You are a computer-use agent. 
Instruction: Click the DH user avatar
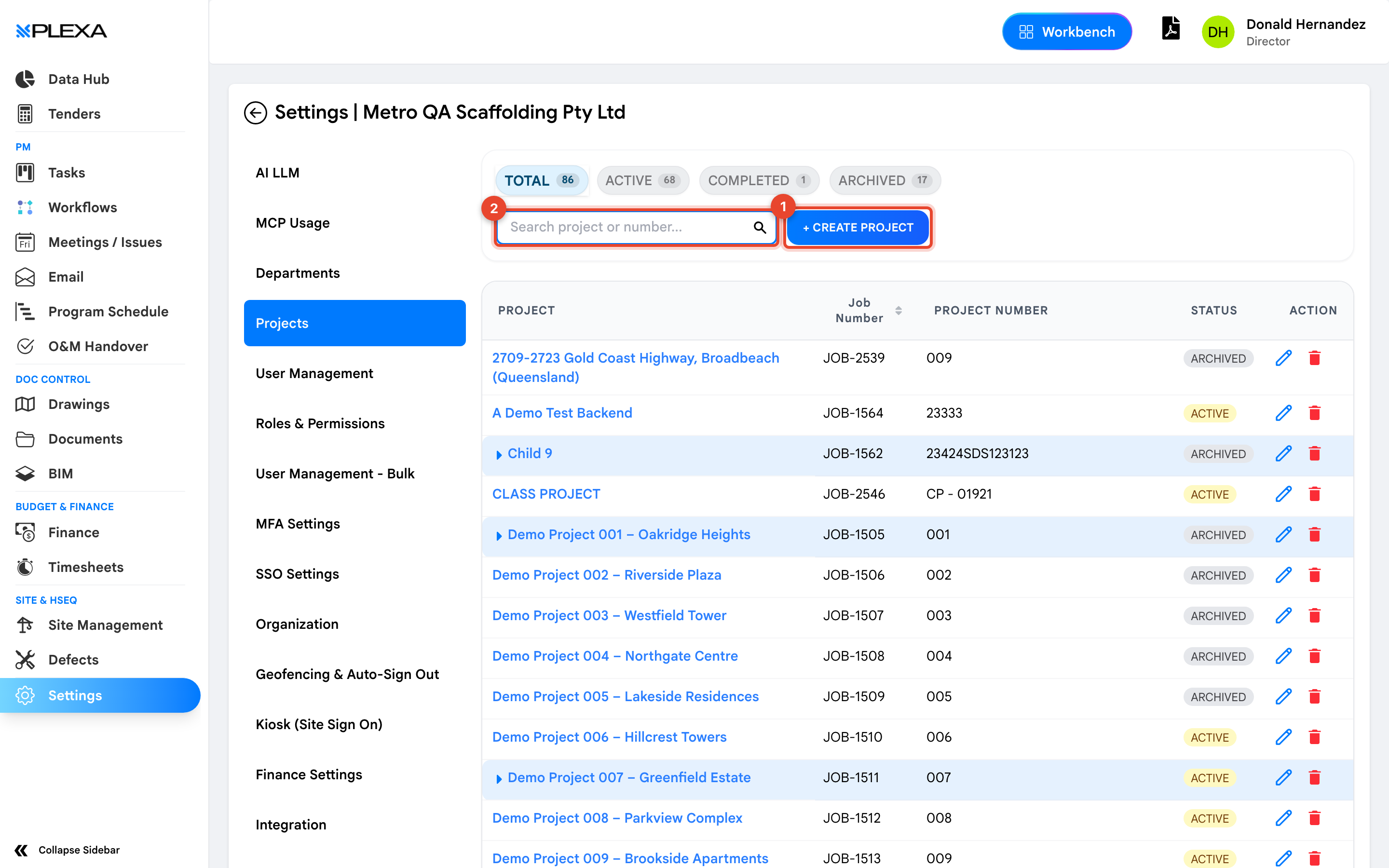coord(1218,31)
